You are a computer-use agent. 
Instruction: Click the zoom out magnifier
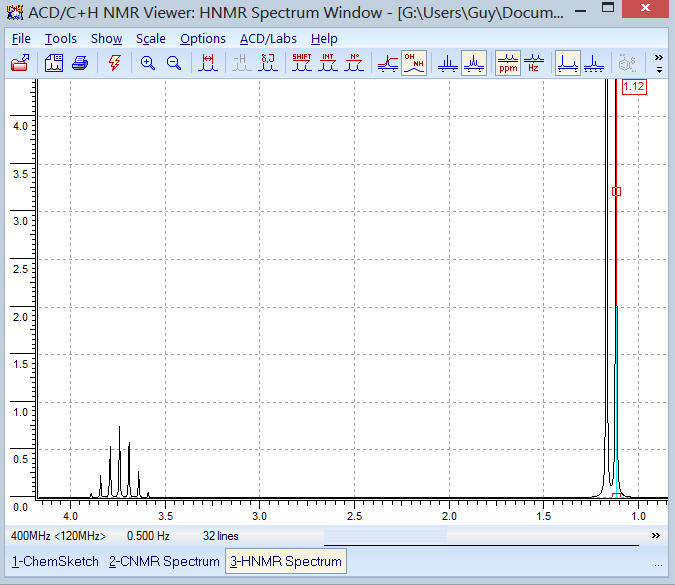174,63
